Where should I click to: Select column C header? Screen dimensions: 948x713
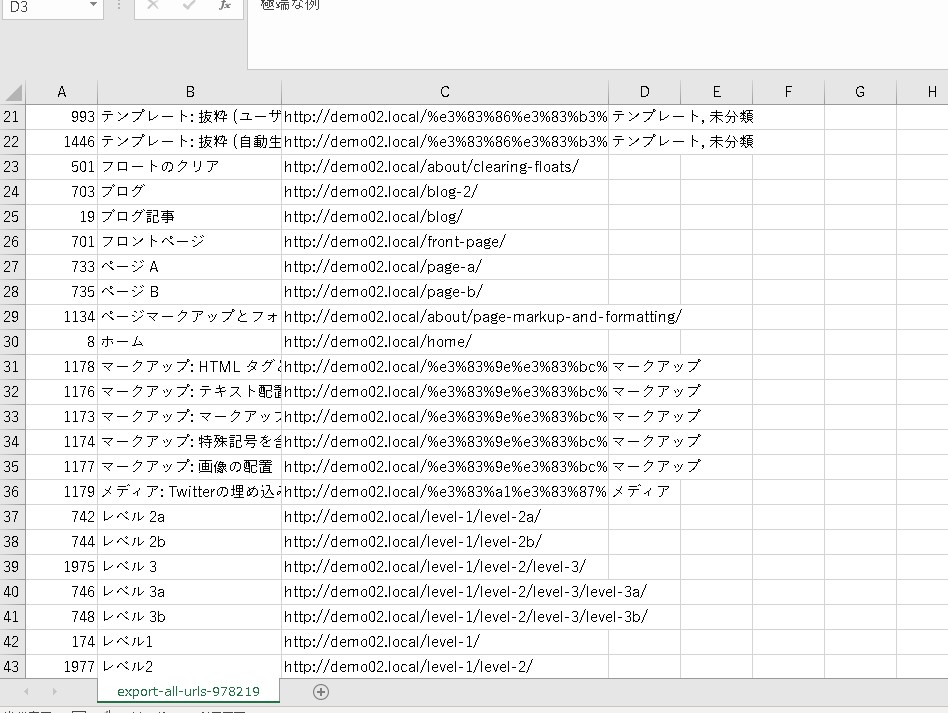445,92
